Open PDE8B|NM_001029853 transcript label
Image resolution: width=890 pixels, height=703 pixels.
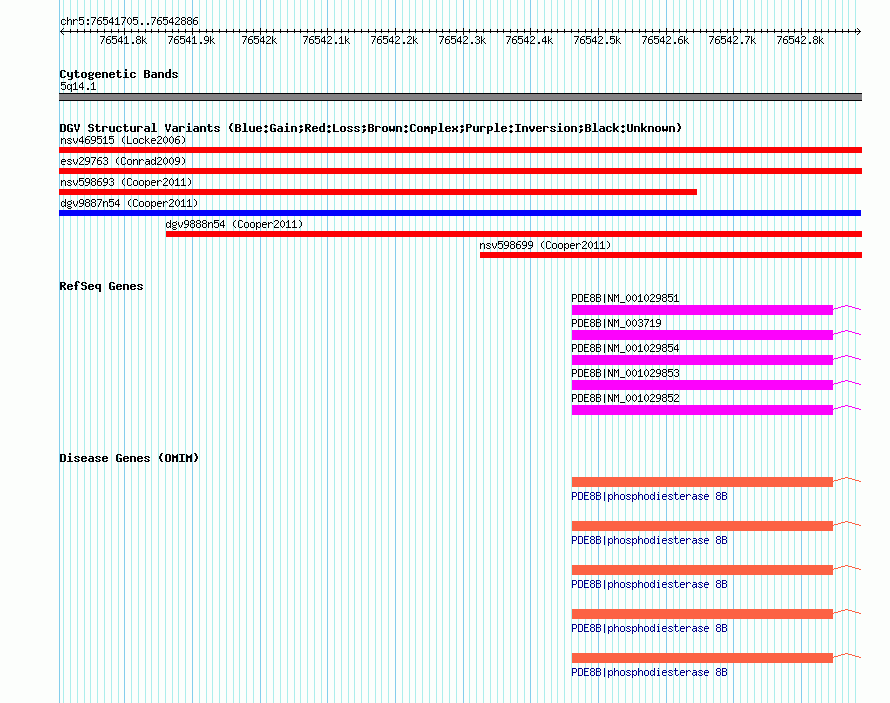pos(625,373)
